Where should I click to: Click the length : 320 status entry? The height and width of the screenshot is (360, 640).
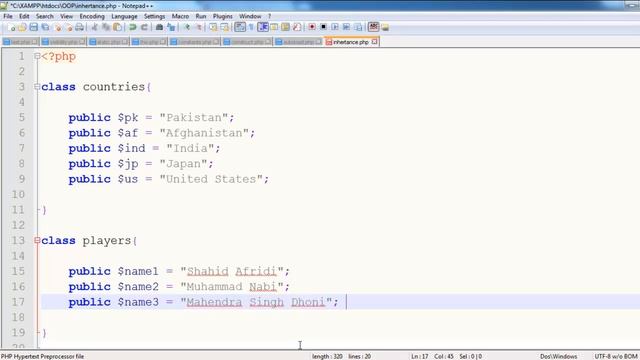point(327,356)
